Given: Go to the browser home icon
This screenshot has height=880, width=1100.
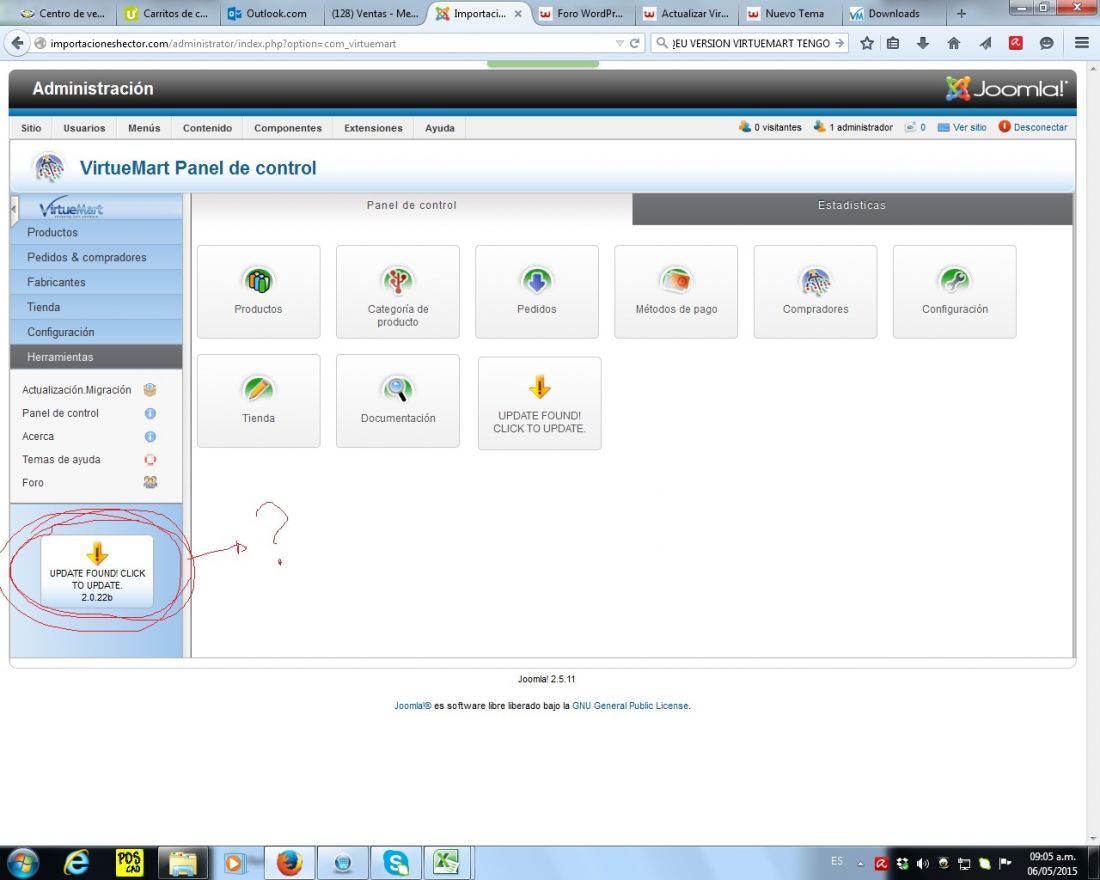Looking at the screenshot, I should (x=954, y=44).
